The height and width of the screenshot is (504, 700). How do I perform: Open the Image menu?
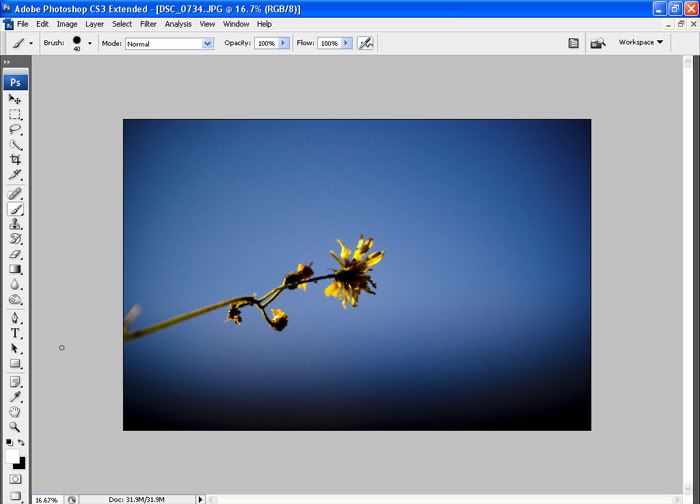[67, 24]
